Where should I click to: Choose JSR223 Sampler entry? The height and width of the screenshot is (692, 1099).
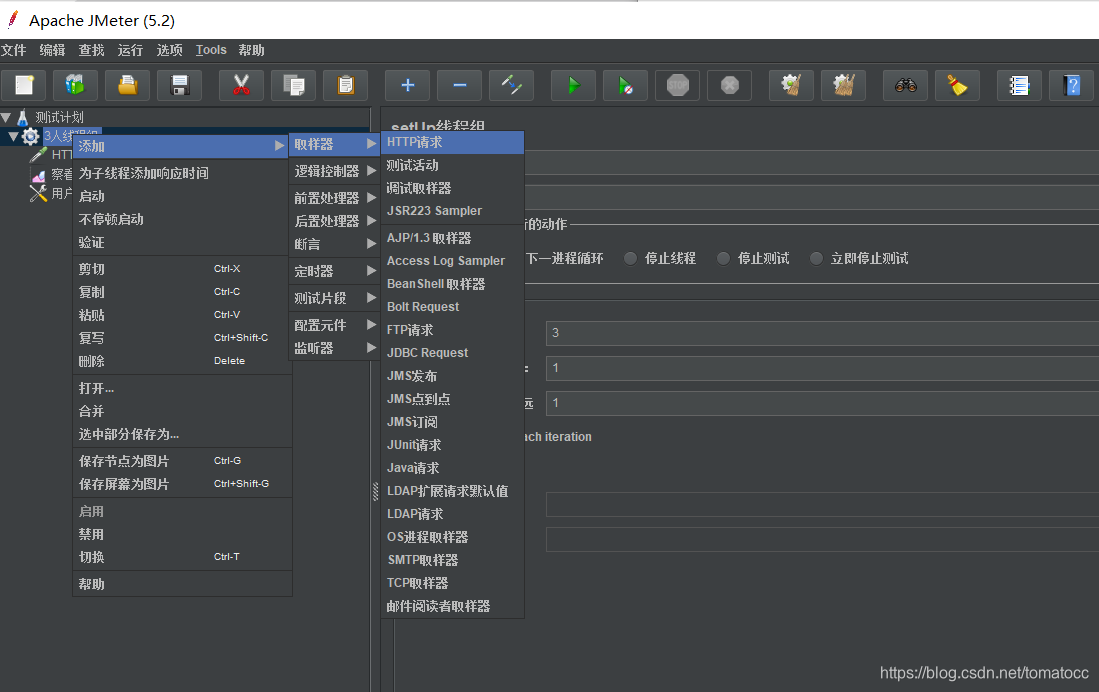(x=453, y=210)
